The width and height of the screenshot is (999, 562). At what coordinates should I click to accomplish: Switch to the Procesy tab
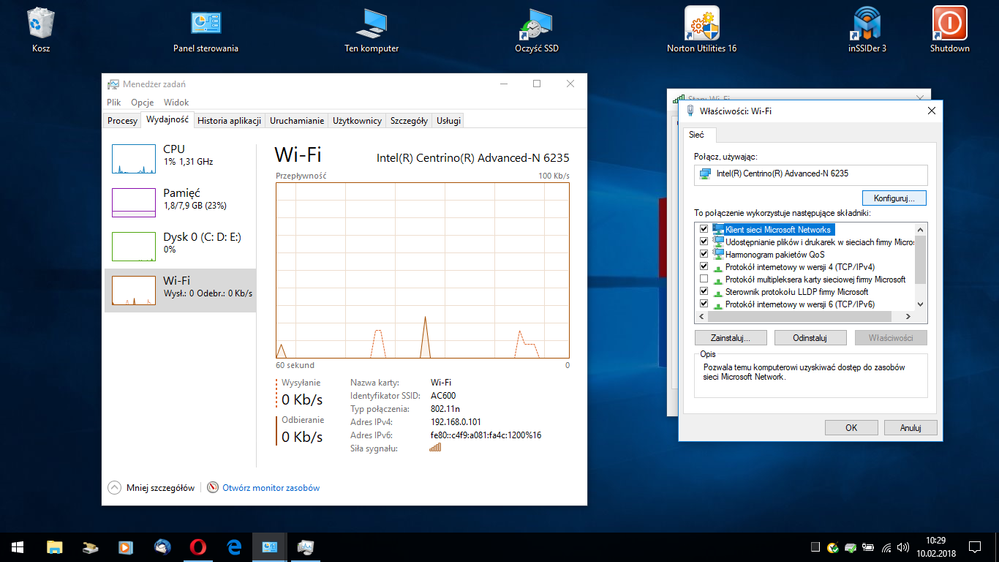coord(122,121)
